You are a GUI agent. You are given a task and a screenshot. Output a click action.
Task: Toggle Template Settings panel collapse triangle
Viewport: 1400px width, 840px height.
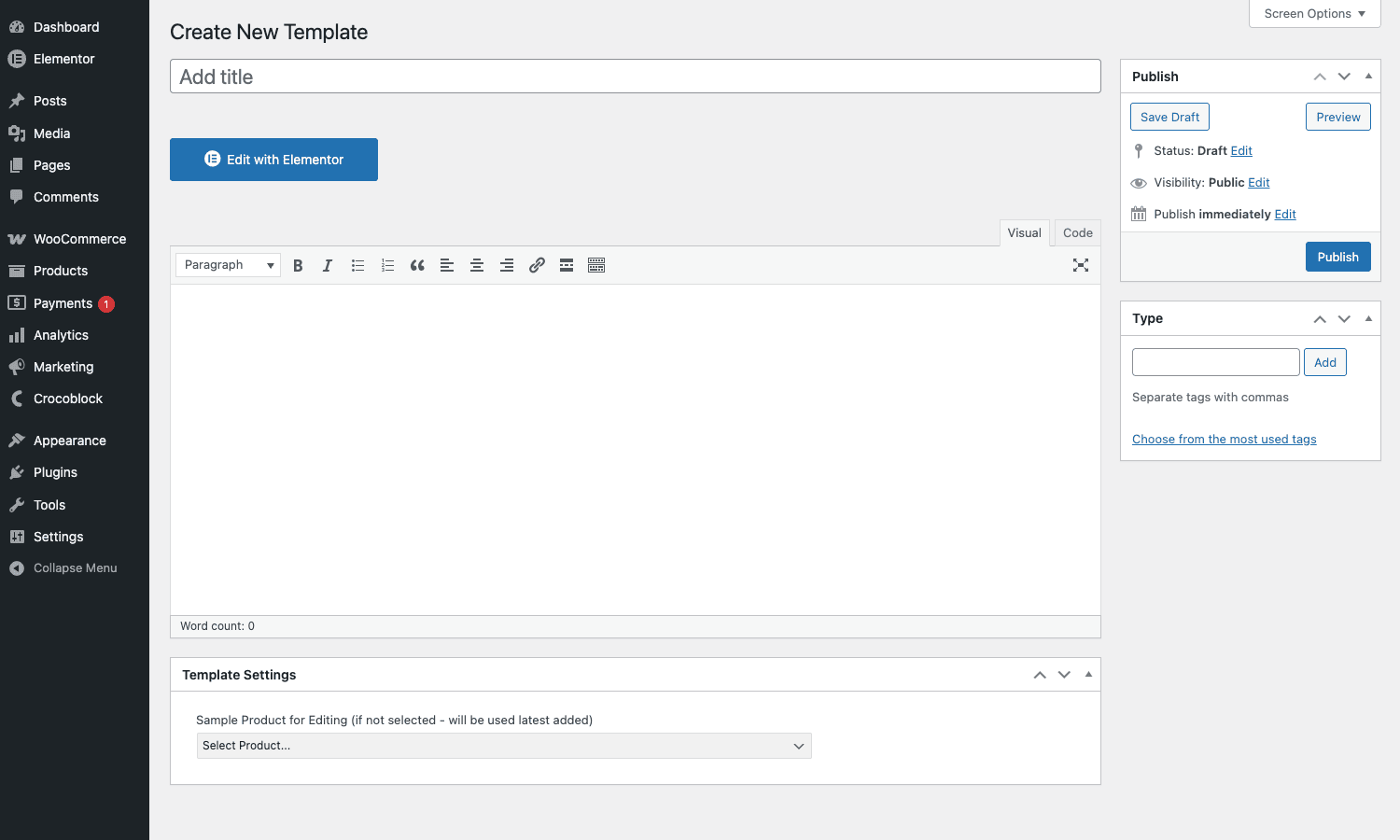1088,675
